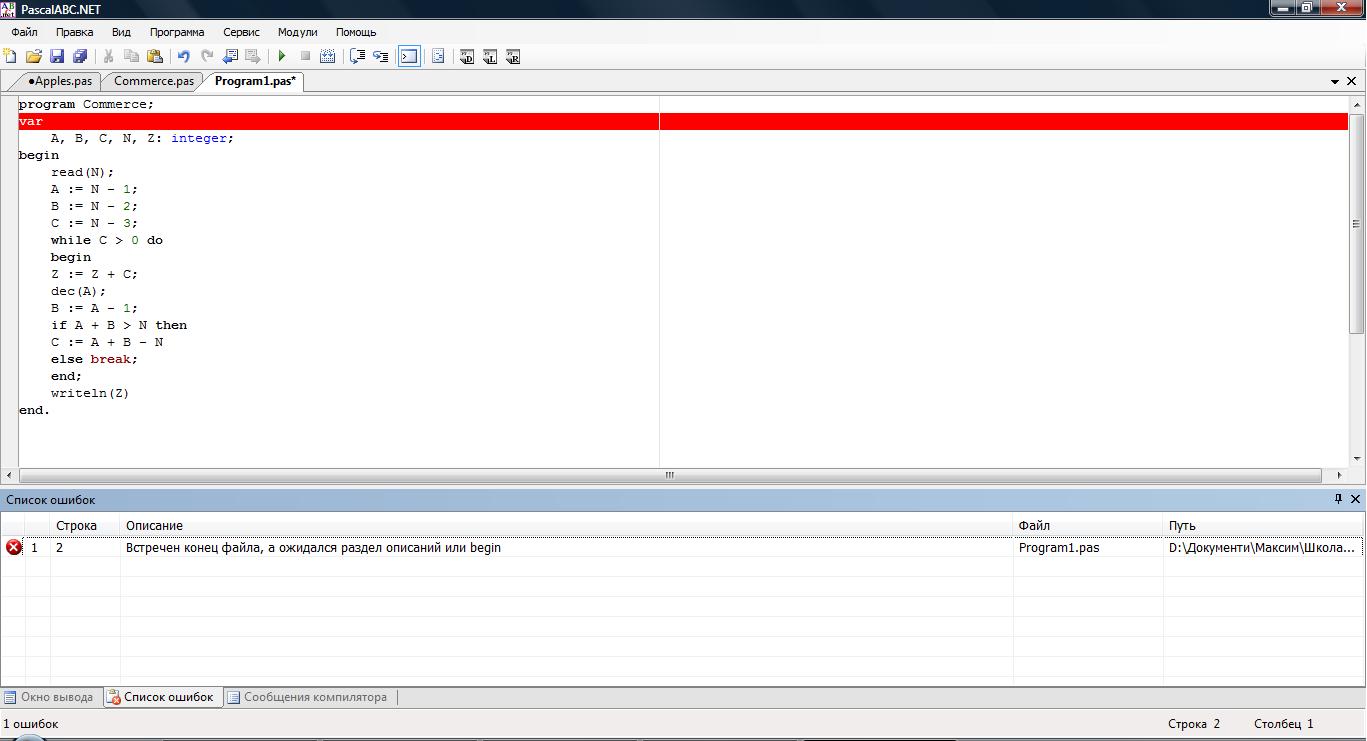Switch to the Apples.pas tab
Screen dimensions: 1367x741
pyautogui.click(x=60, y=81)
